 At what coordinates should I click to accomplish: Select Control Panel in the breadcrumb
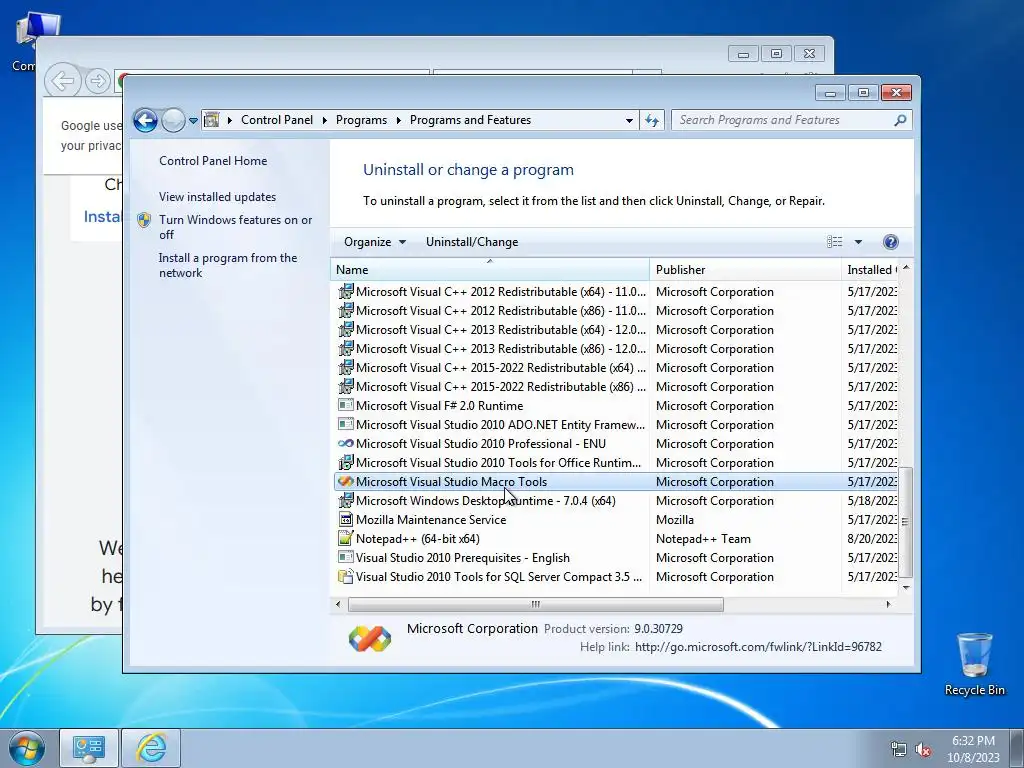(x=277, y=120)
